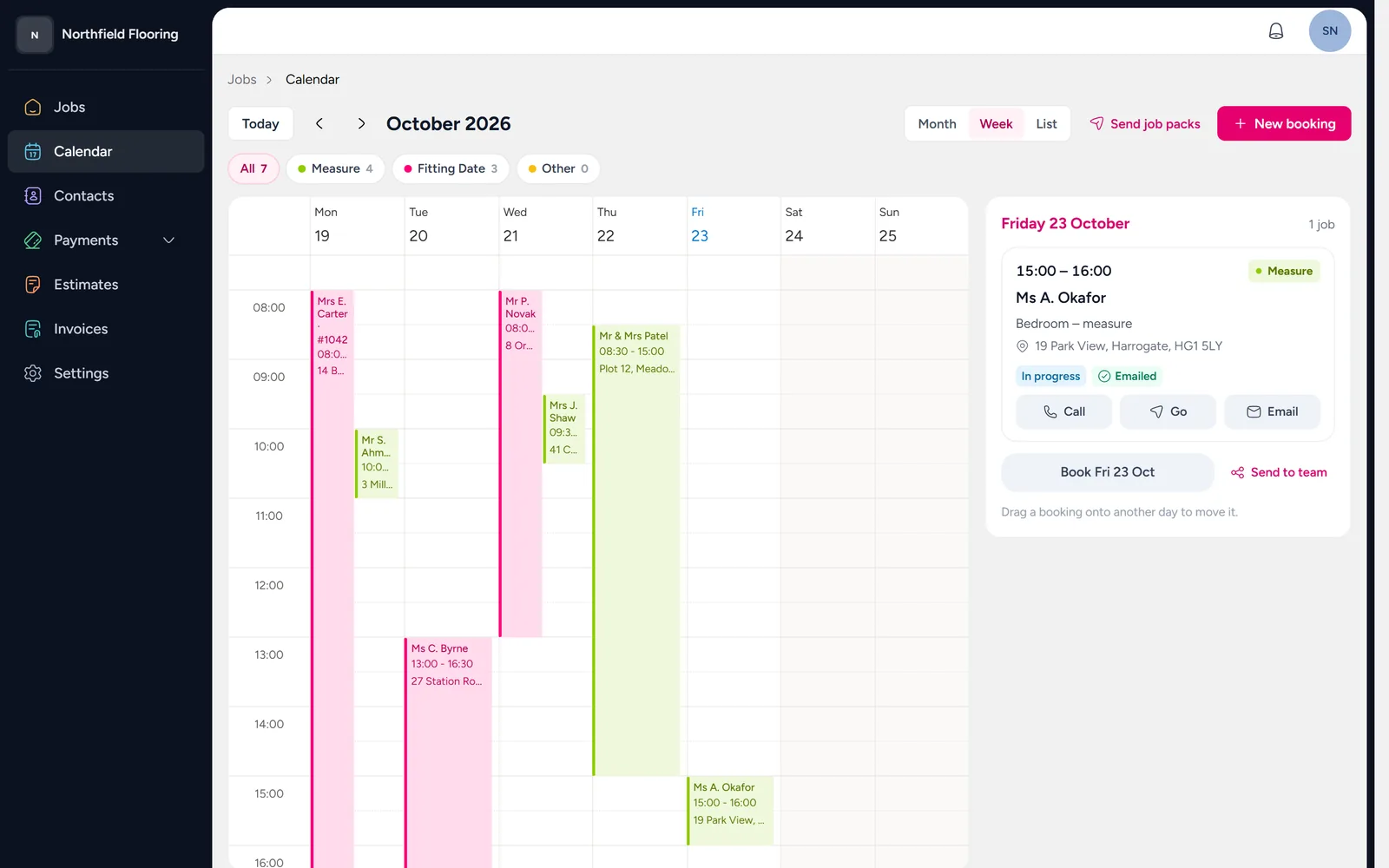This screenshot has height=868, width=1389.
Task: Go to the previous week arrow
Action: (319, 123)
